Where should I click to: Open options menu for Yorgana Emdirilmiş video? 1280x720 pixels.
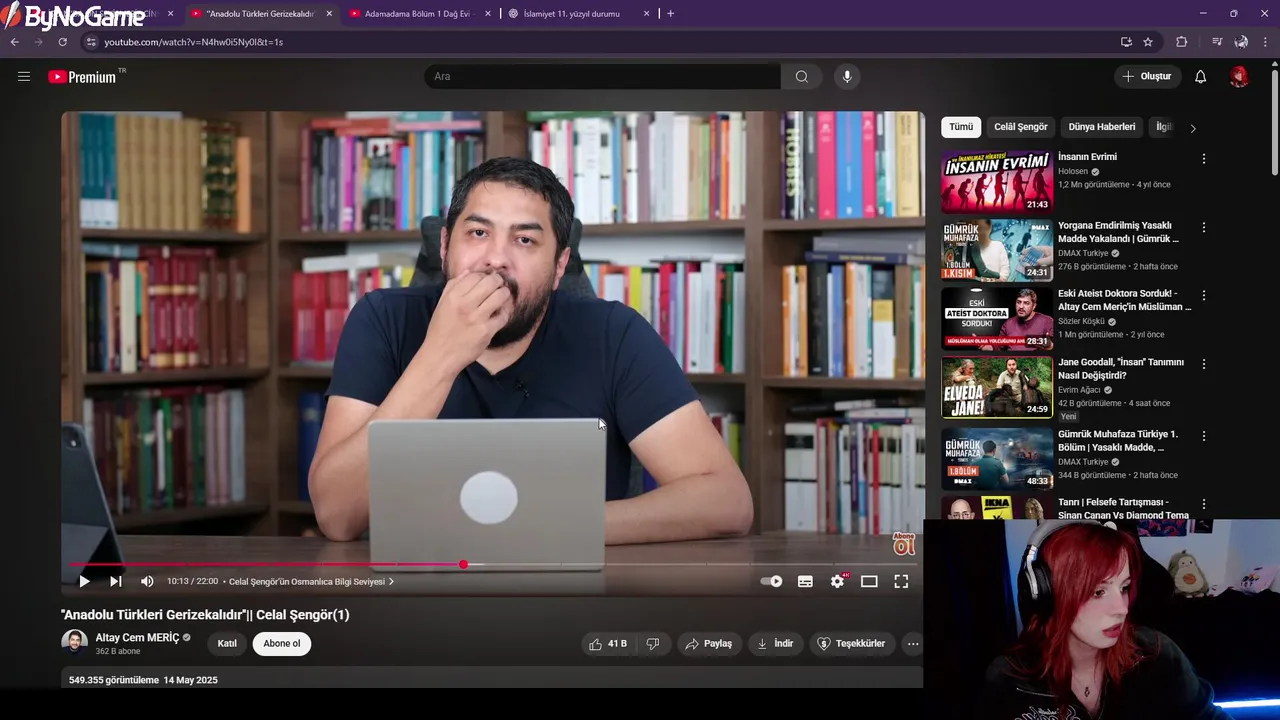coord(1203,227)
